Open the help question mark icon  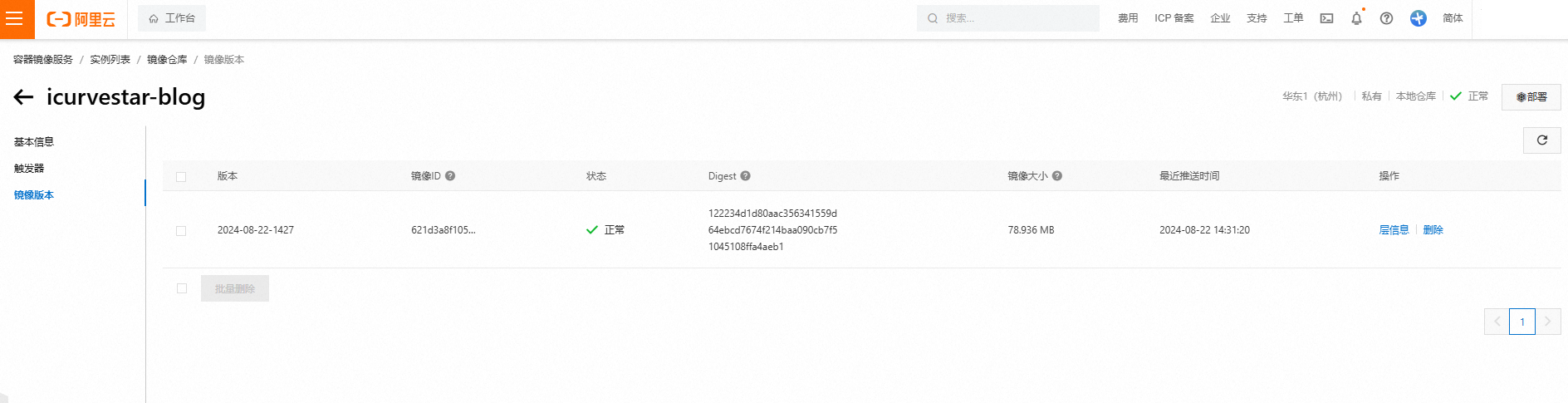[x=1386, y=18]
